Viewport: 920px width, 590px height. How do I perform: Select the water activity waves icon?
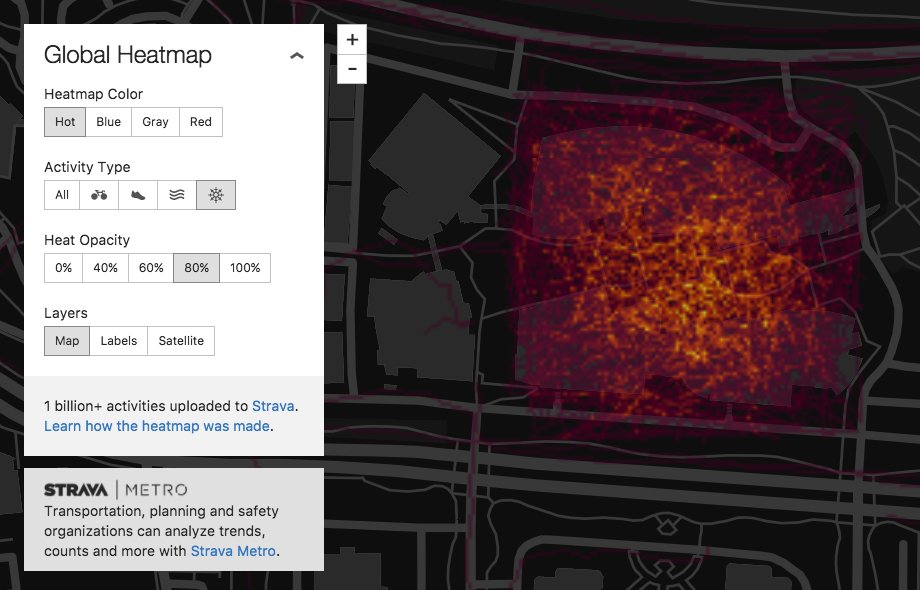tap(177, 195)
